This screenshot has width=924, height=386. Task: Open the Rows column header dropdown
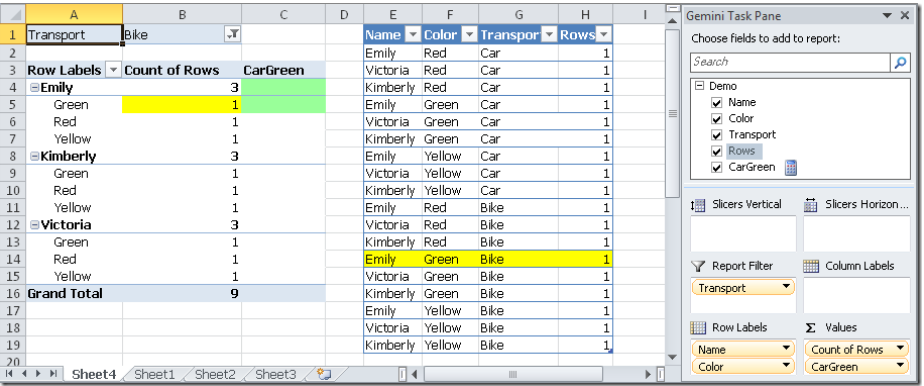(x=604, y=35)
